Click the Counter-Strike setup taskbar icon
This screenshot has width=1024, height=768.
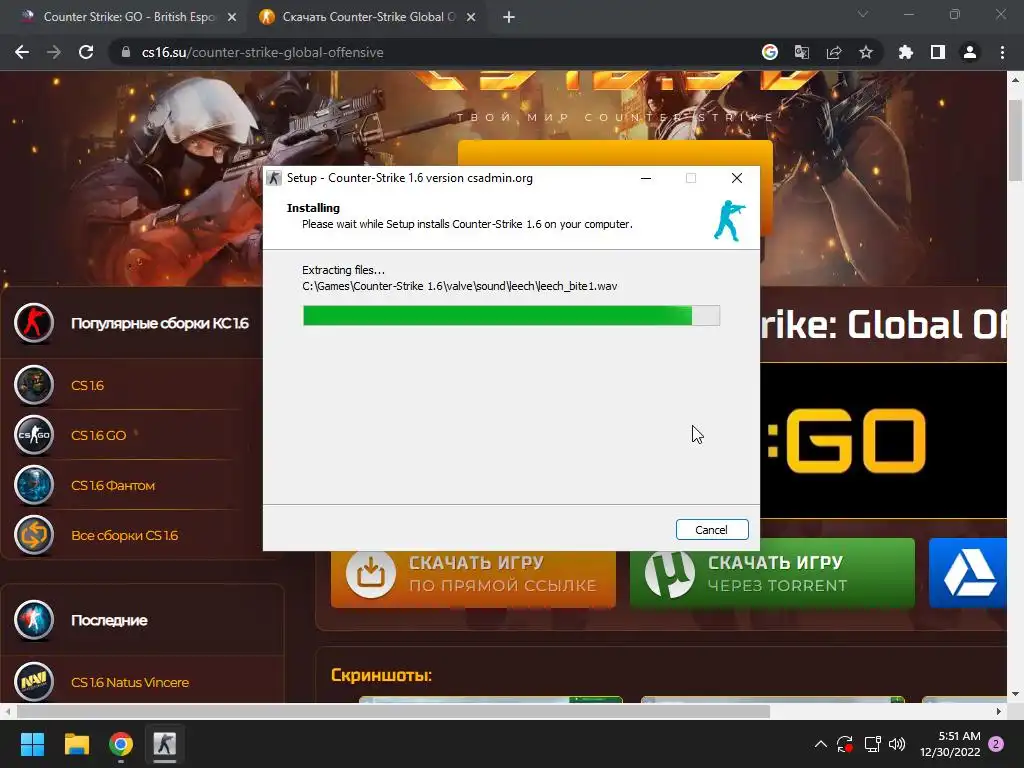(x=165, y=744)
